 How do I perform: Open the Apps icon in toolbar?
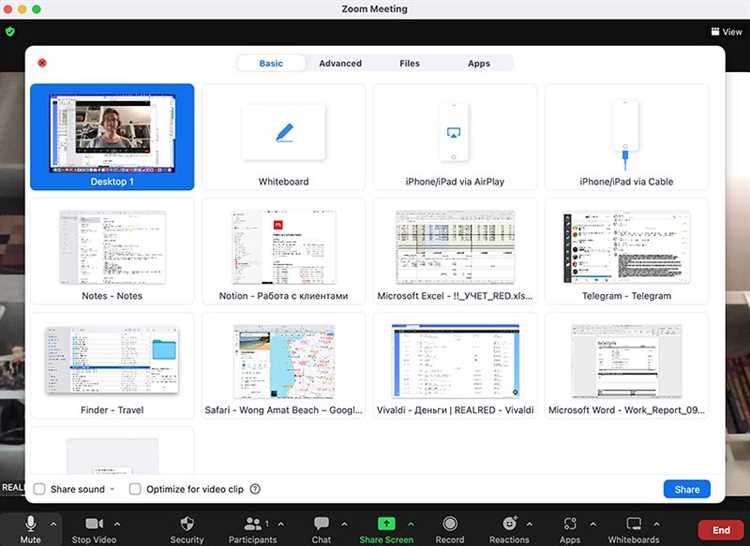click(570, 524)
